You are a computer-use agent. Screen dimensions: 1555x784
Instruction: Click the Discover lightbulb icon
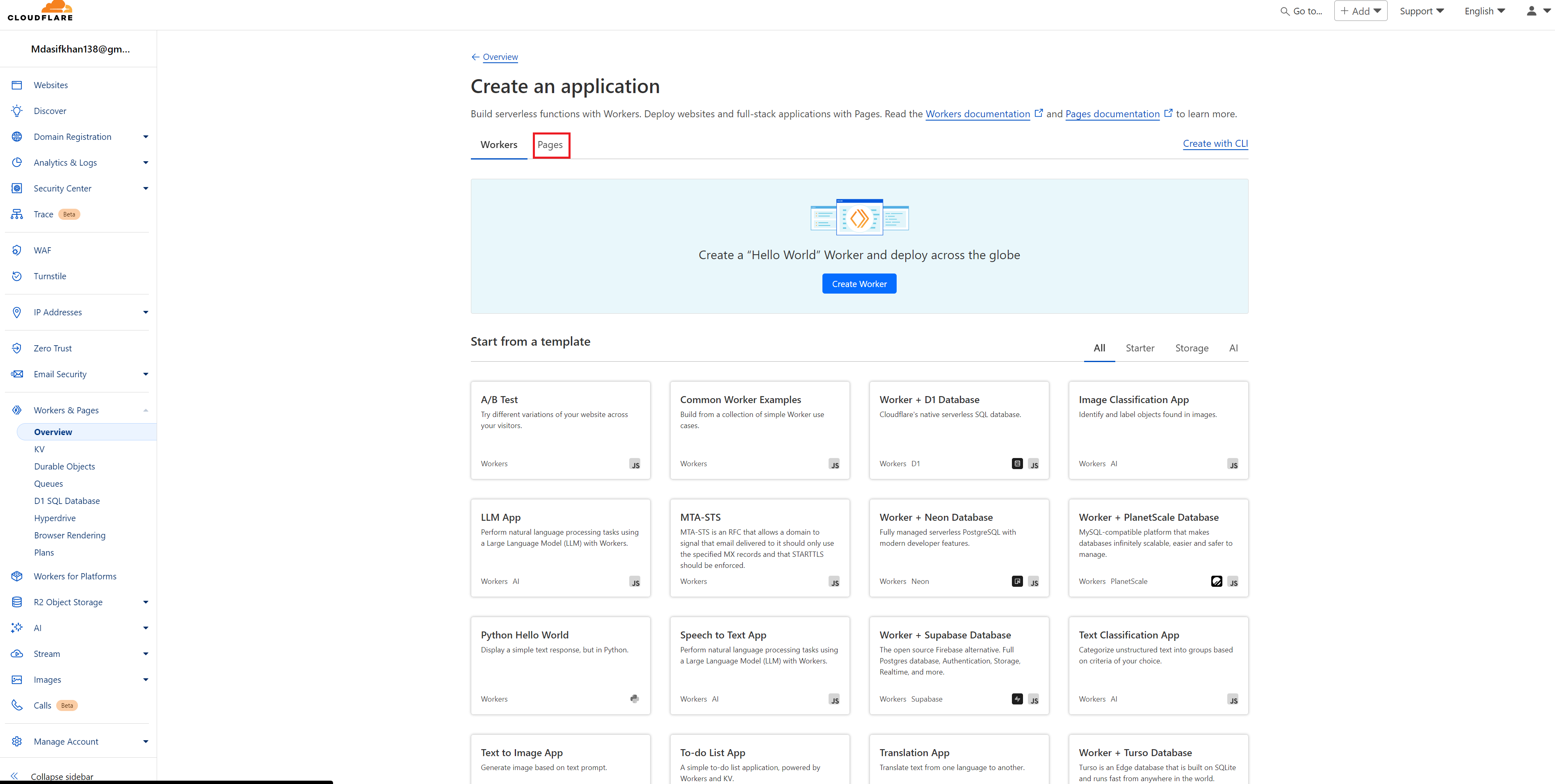click(17, 111)
